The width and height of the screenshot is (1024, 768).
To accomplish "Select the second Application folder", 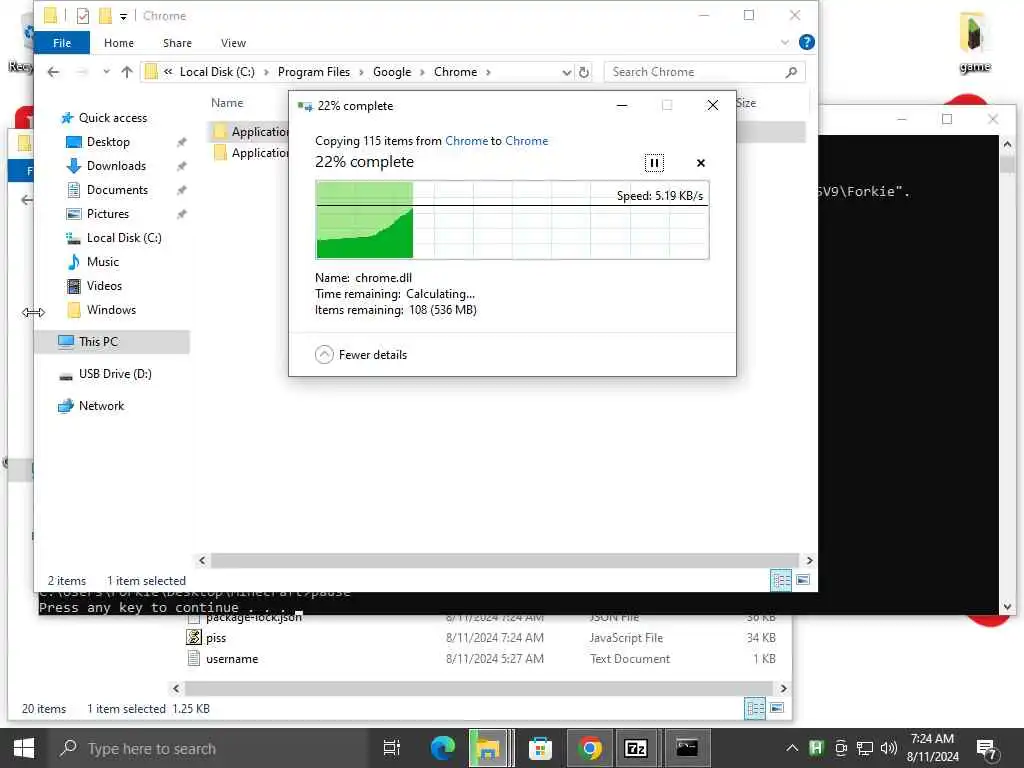I will 251,153.
